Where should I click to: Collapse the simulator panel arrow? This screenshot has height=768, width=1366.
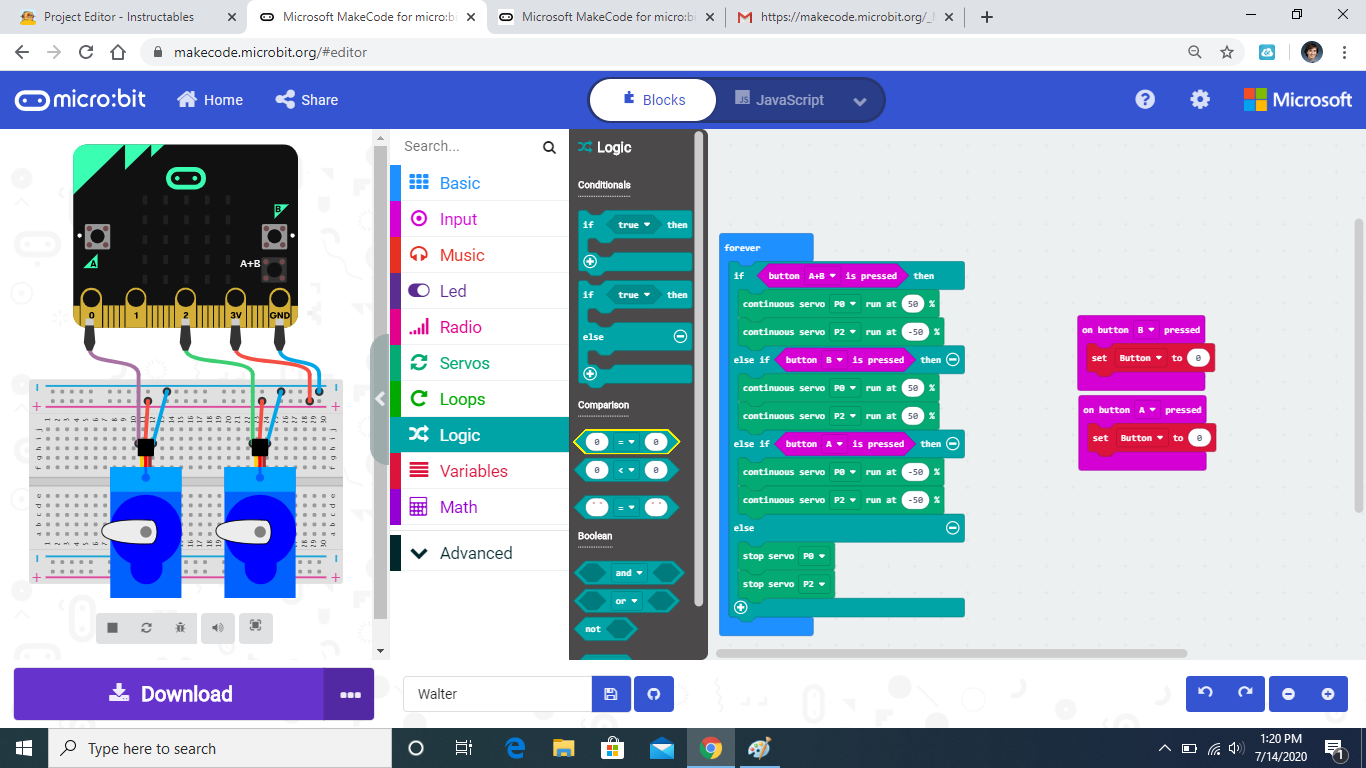point(380,399)
